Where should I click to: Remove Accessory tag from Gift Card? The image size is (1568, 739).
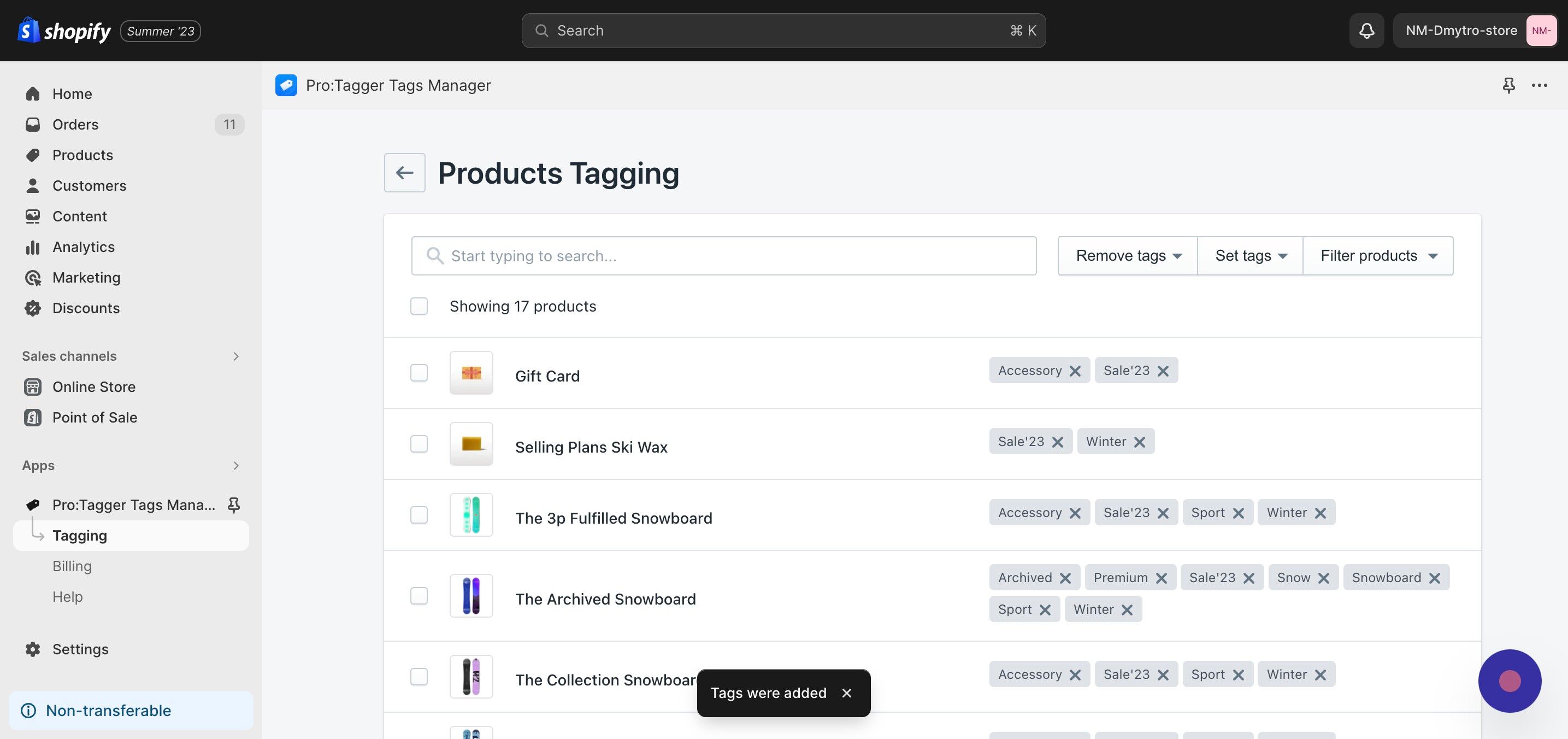[x=1075, y=371]
